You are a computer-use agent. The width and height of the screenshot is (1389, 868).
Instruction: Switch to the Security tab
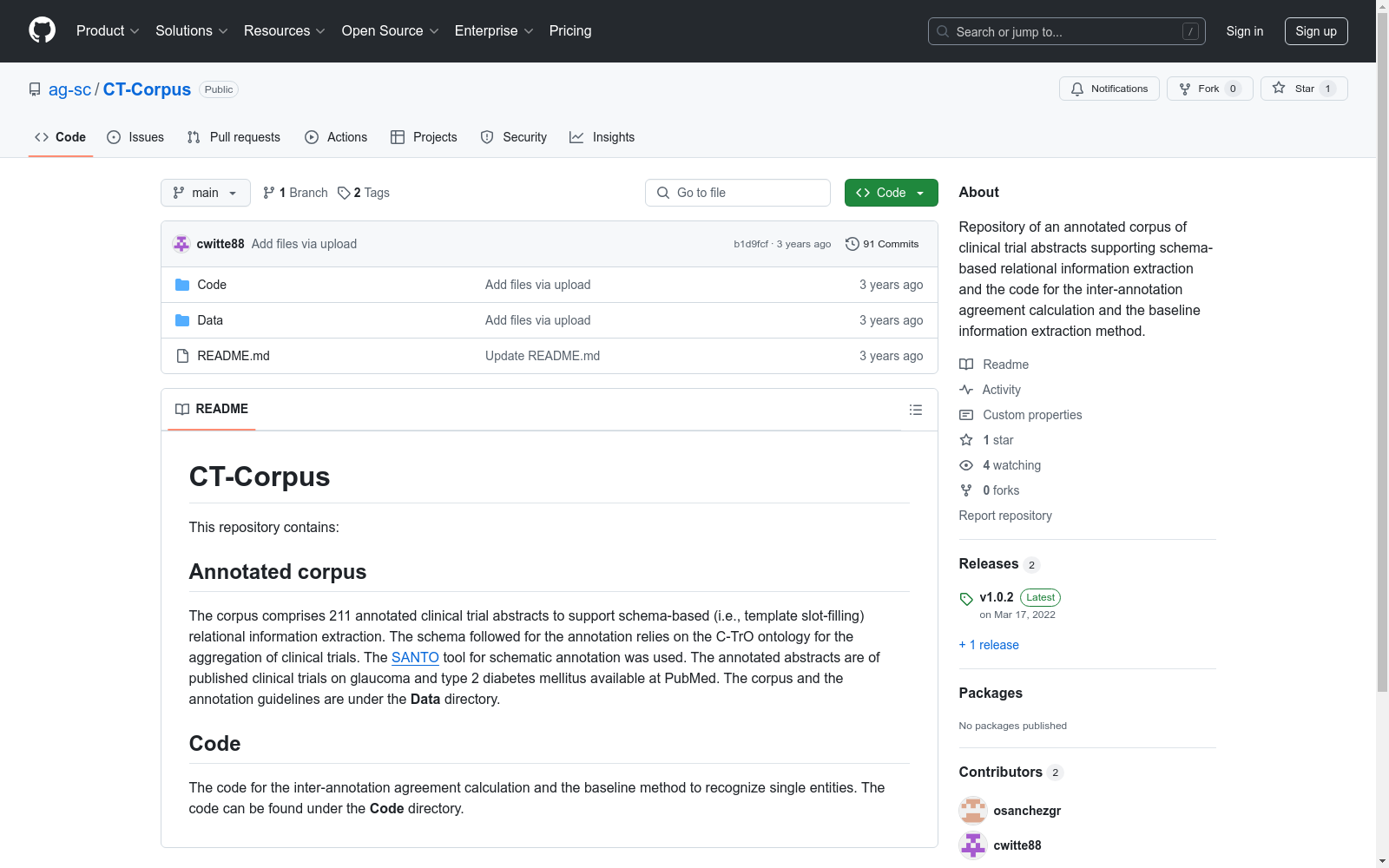(x=514, y=137)
